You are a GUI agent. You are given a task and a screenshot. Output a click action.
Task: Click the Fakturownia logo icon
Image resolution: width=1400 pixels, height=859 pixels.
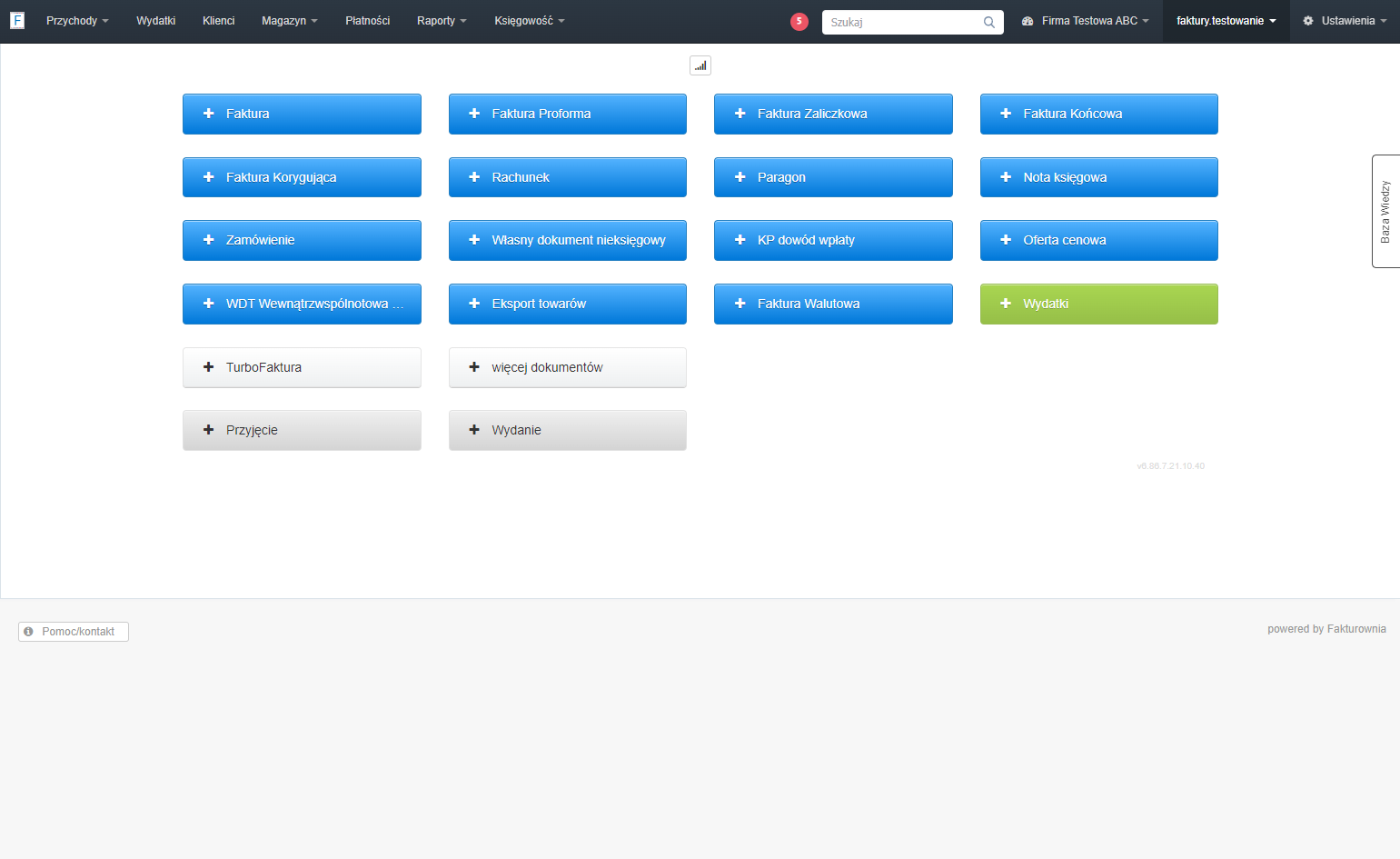click(16, 20)
